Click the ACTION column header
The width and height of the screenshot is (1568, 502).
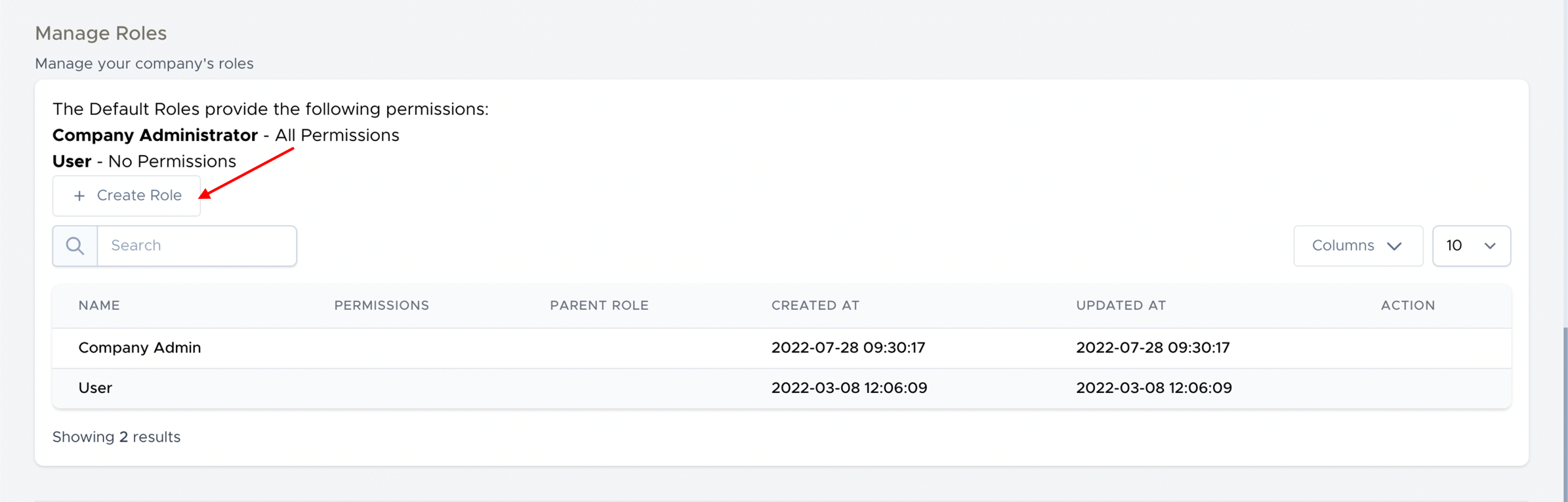(x=1407, y=306)
